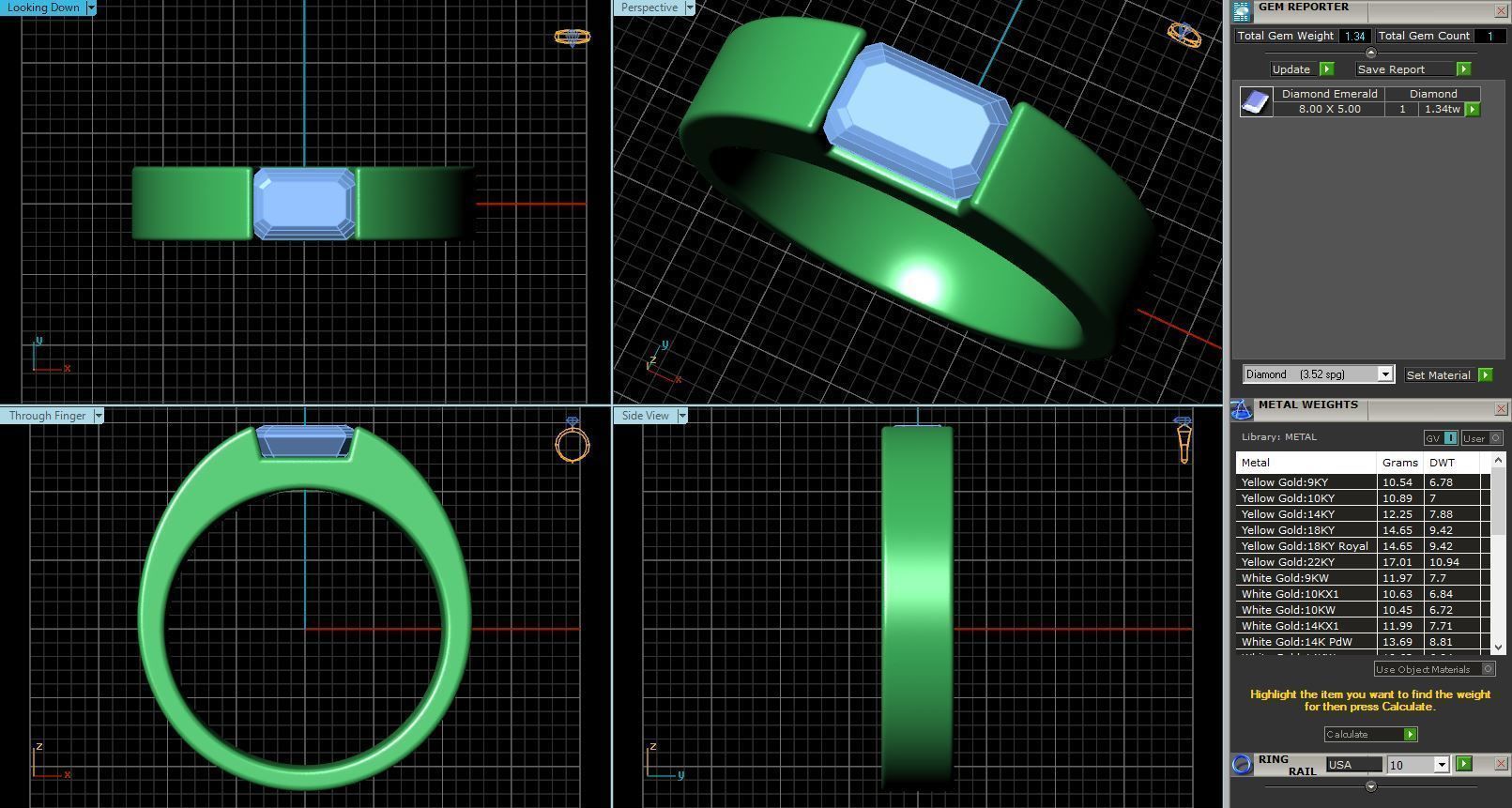Click scroll down arrow in metal list

[1498, 647]
